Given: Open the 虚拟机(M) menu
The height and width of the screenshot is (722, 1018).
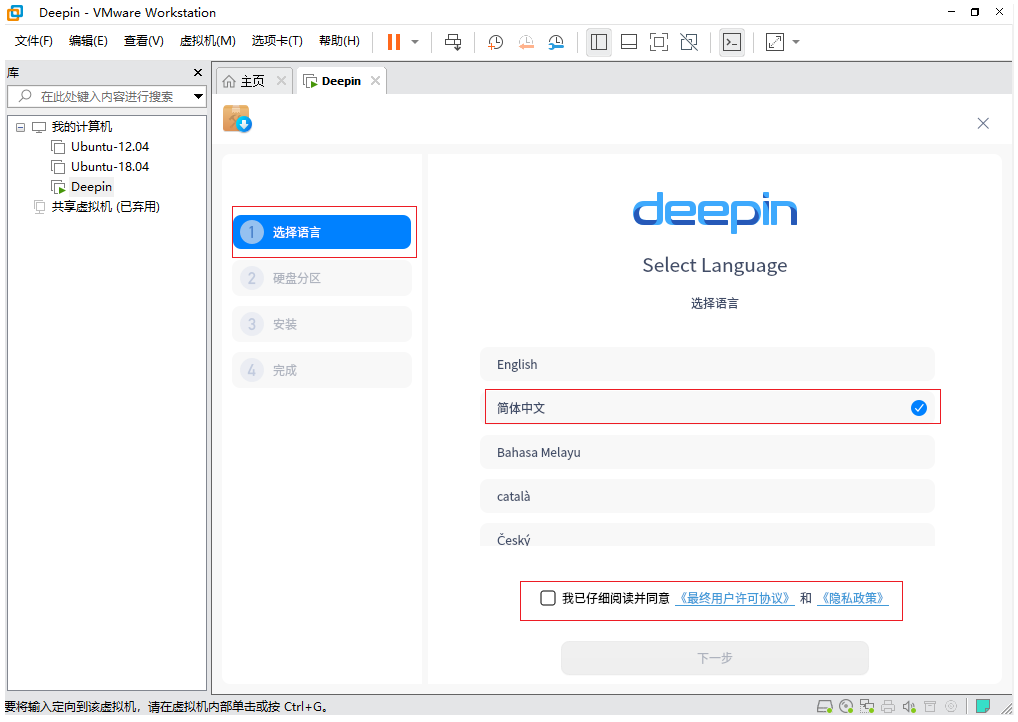Looking at the screenshot, I should [x=208, y=41].
